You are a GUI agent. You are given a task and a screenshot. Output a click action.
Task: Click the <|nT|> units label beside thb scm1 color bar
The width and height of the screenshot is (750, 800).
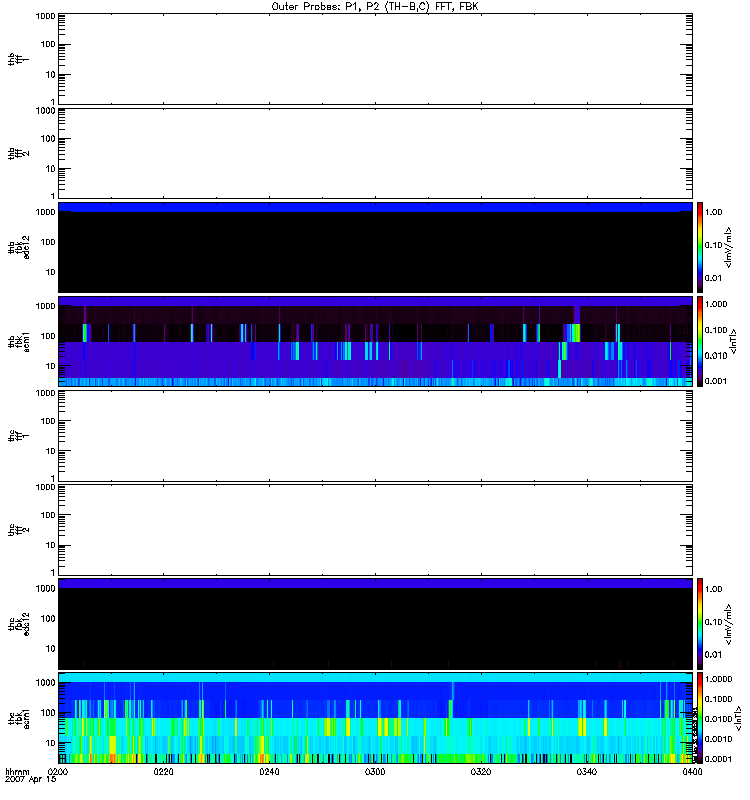[734, 341]
